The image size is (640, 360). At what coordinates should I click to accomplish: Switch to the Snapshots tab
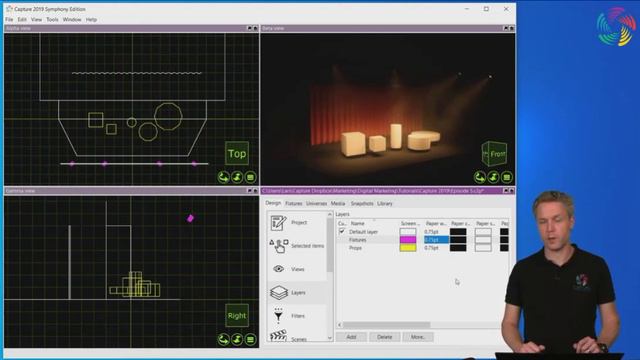pyautogui.click(x=362, y=203)
